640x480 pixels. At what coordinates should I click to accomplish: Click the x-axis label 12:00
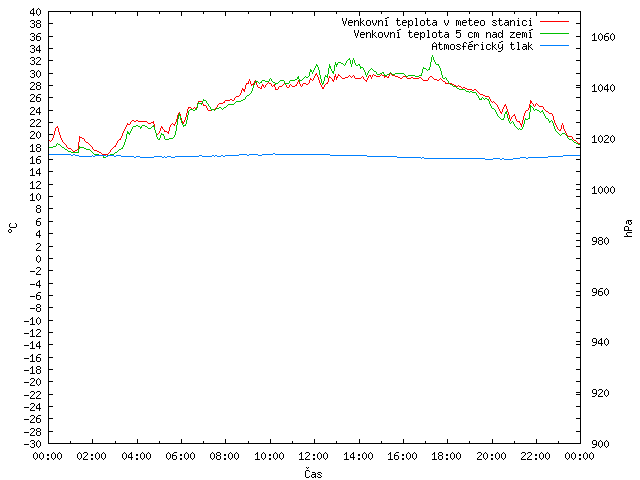[x=313, y=456]
